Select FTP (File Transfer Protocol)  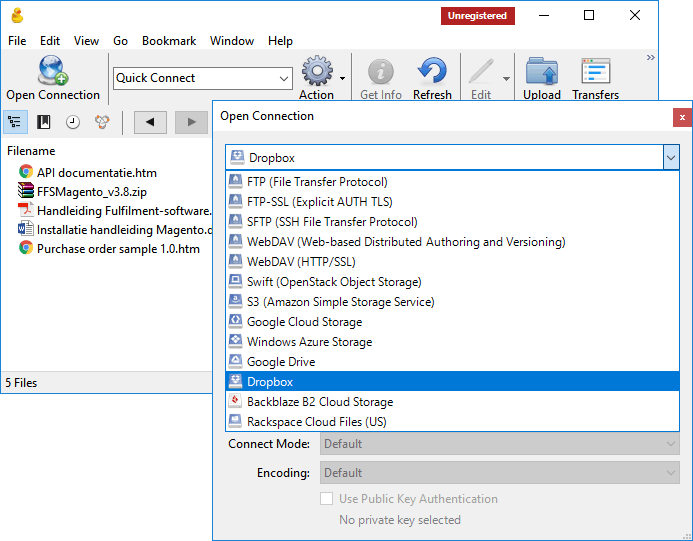pos(453,182)
